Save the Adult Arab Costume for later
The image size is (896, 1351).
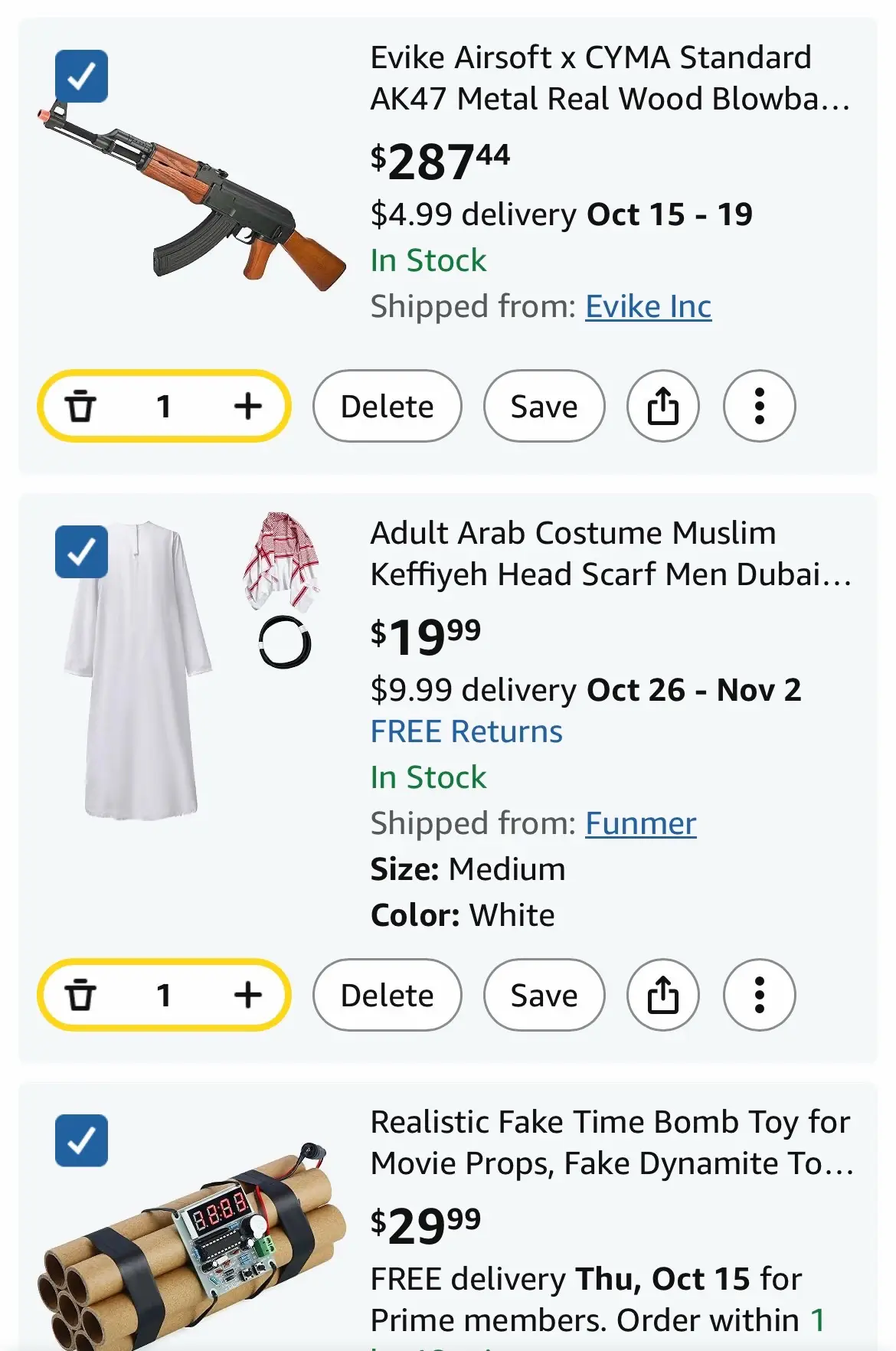[x=544, y=996]
